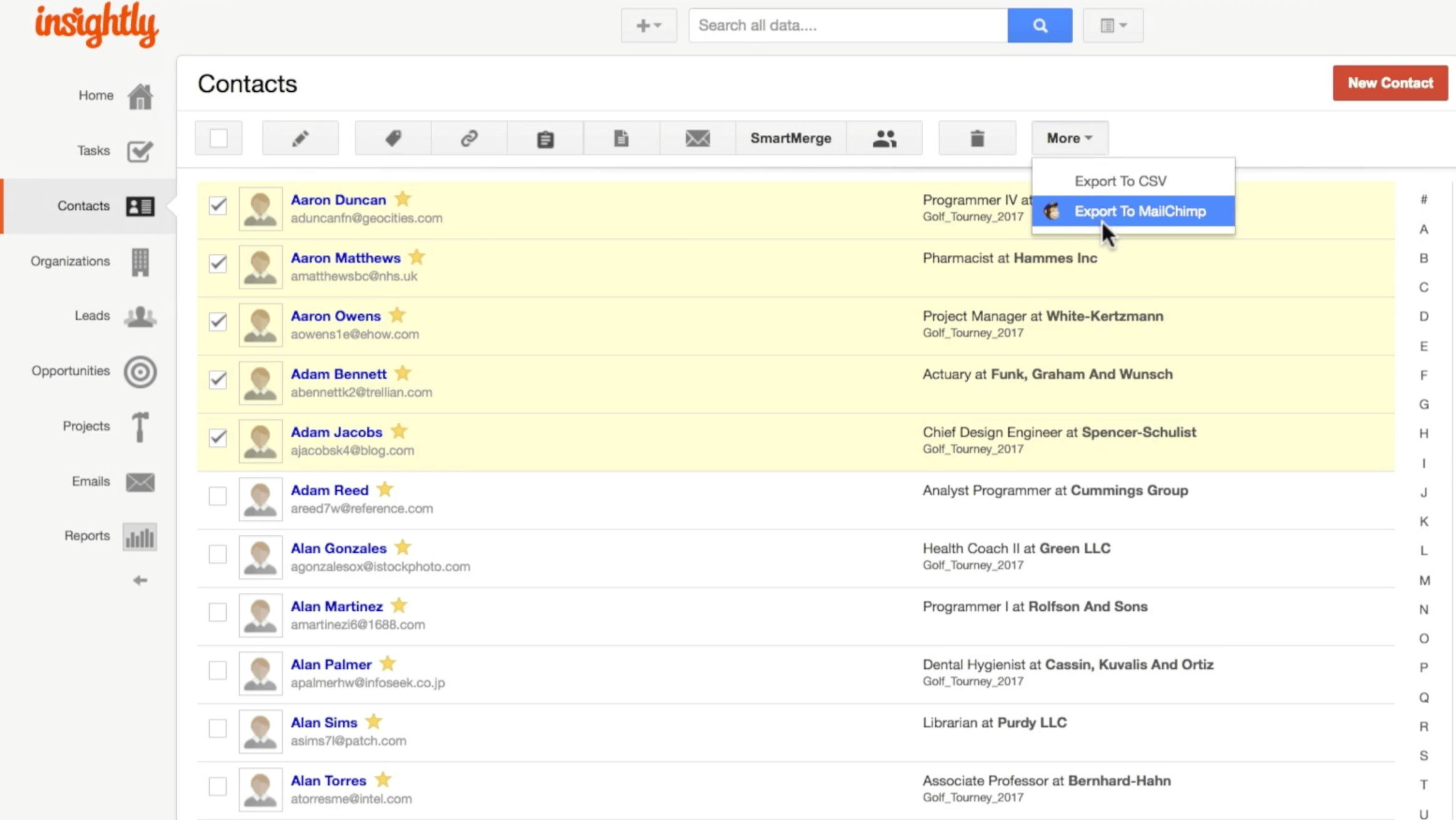1456x820 pixels.
Task: Open the More dropdown menu
Action: (1069, 137)
